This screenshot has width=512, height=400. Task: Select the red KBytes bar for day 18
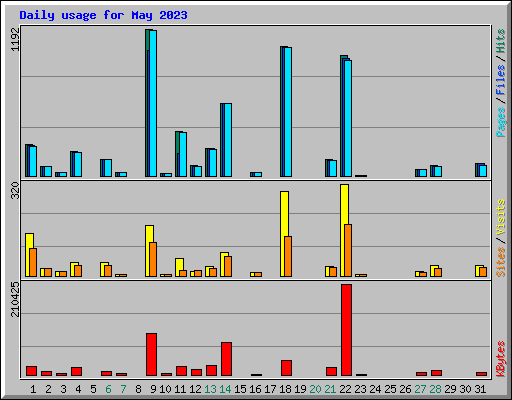pos(286,368)
